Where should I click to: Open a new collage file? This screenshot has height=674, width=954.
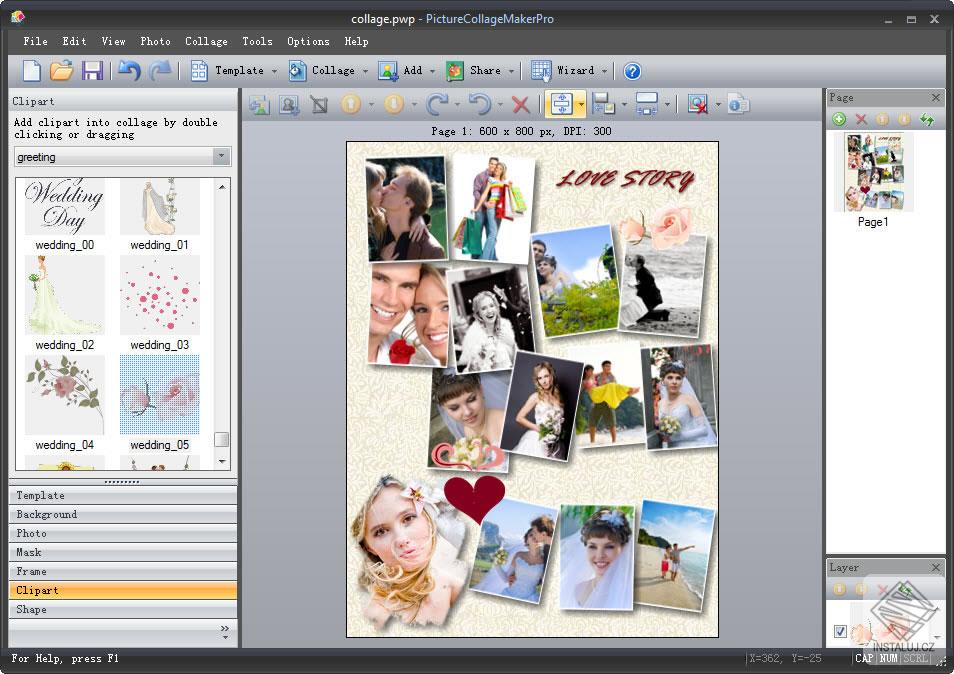31,70
